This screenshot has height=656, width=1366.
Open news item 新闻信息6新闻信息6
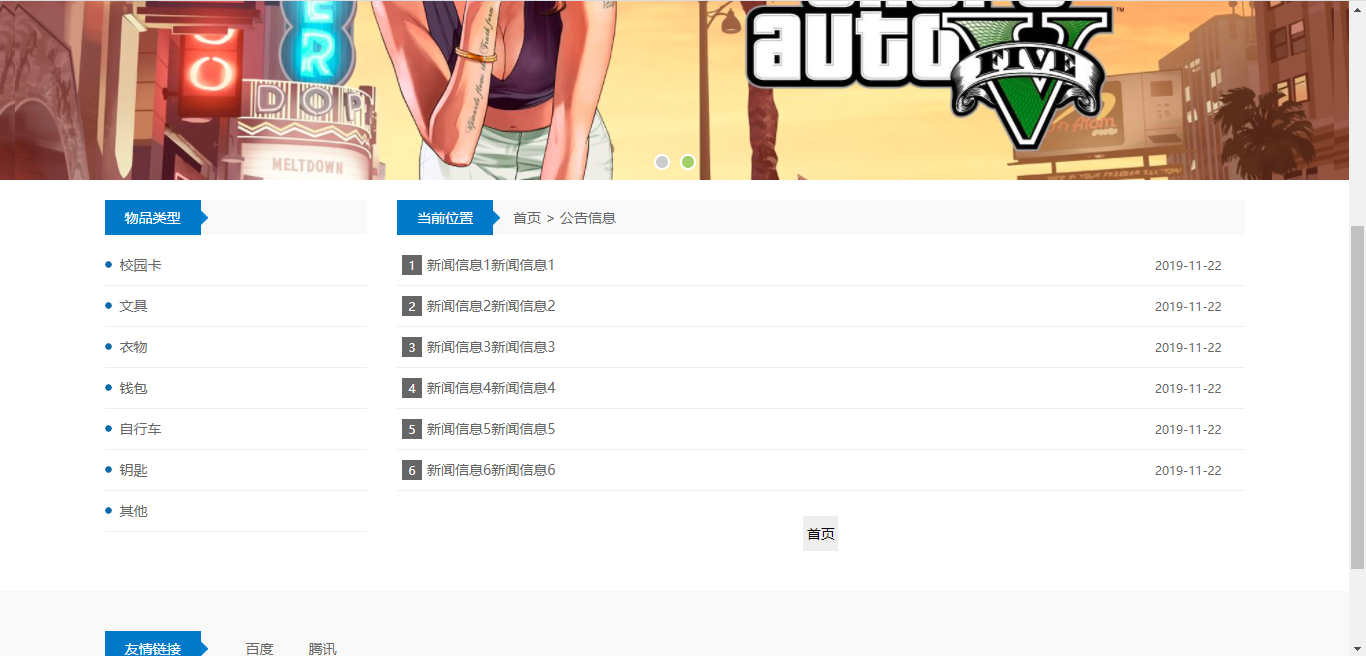[491, 470]
